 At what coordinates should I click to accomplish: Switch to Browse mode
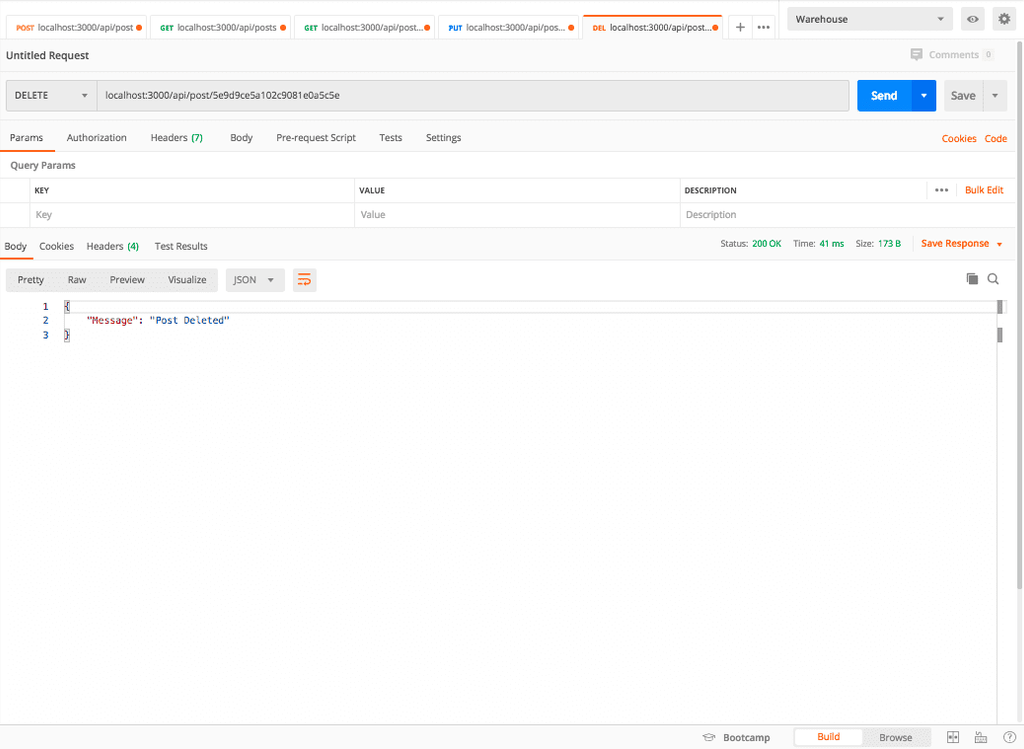click(895, 737)
